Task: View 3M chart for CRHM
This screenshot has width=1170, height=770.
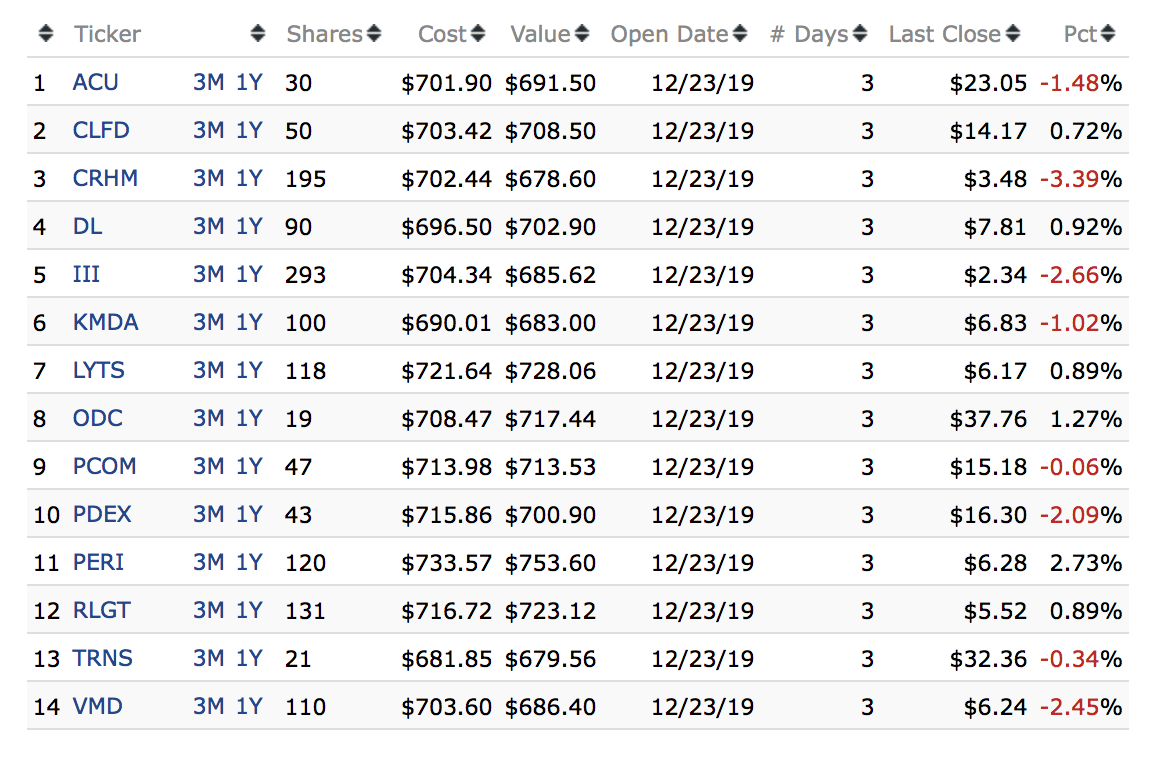Action: 208,179
